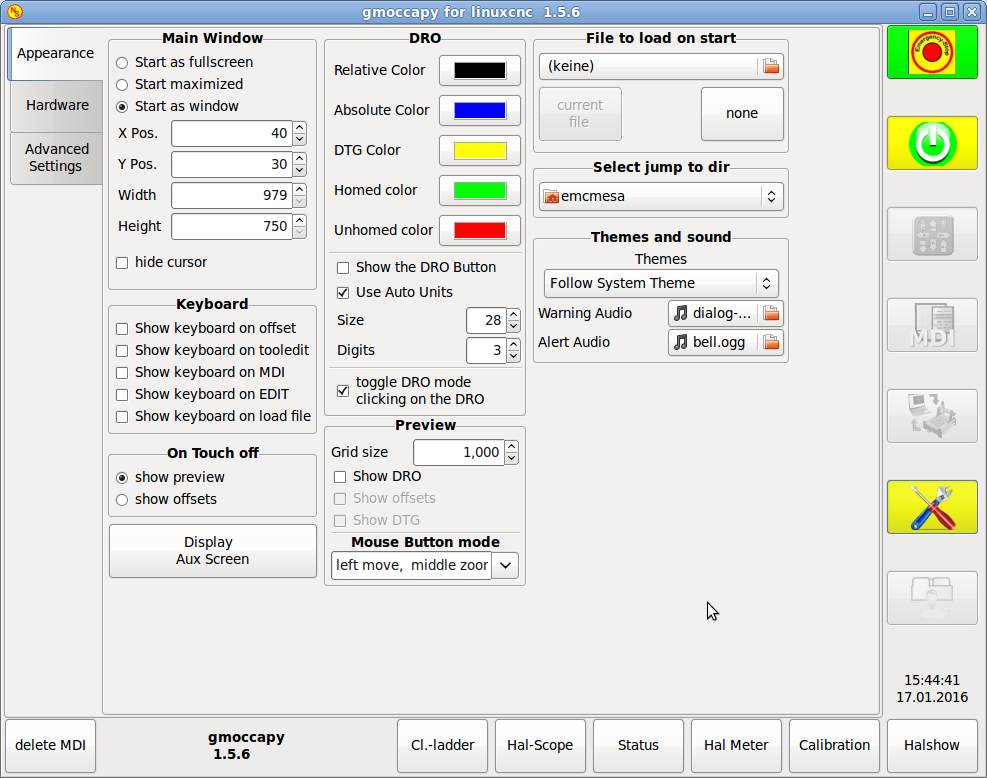Select the manual jog mode icon
Screen dimensions: 987x778
click(x=932, y=234)
